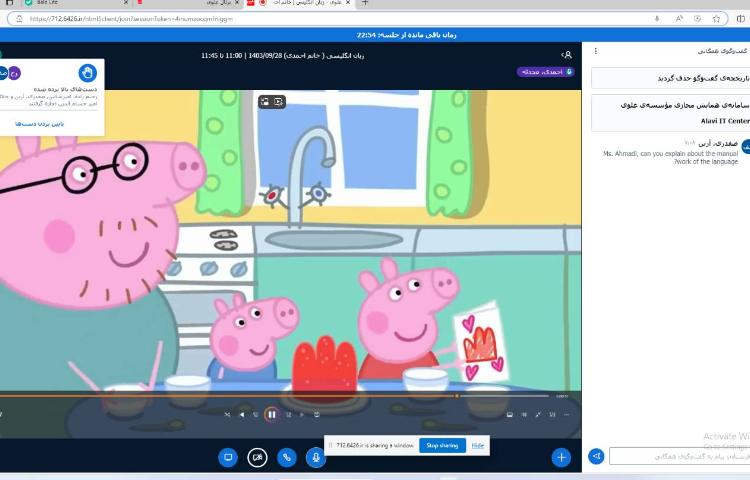Open the chat options three-dot menu
750x480 pixels.
coord(596,51)
